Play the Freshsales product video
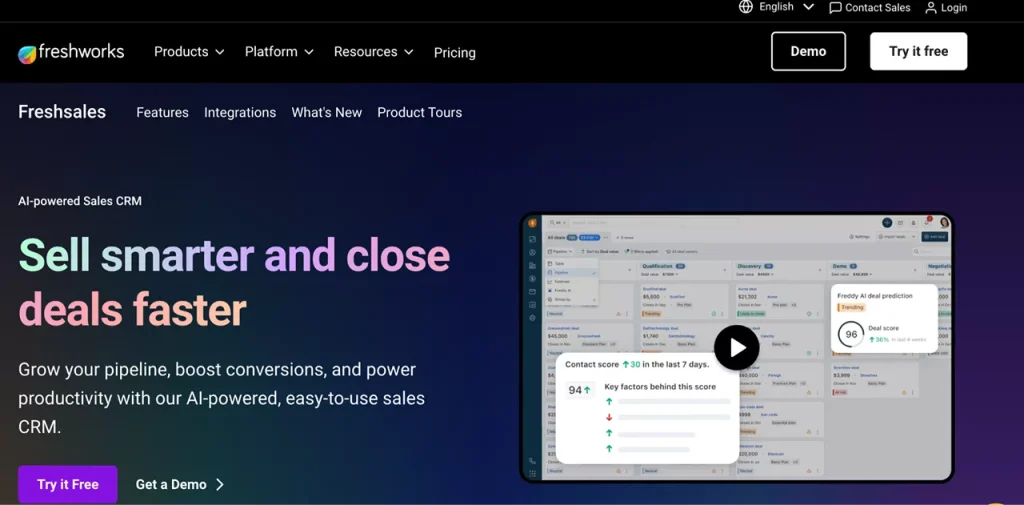 click(x=737, y=348)
